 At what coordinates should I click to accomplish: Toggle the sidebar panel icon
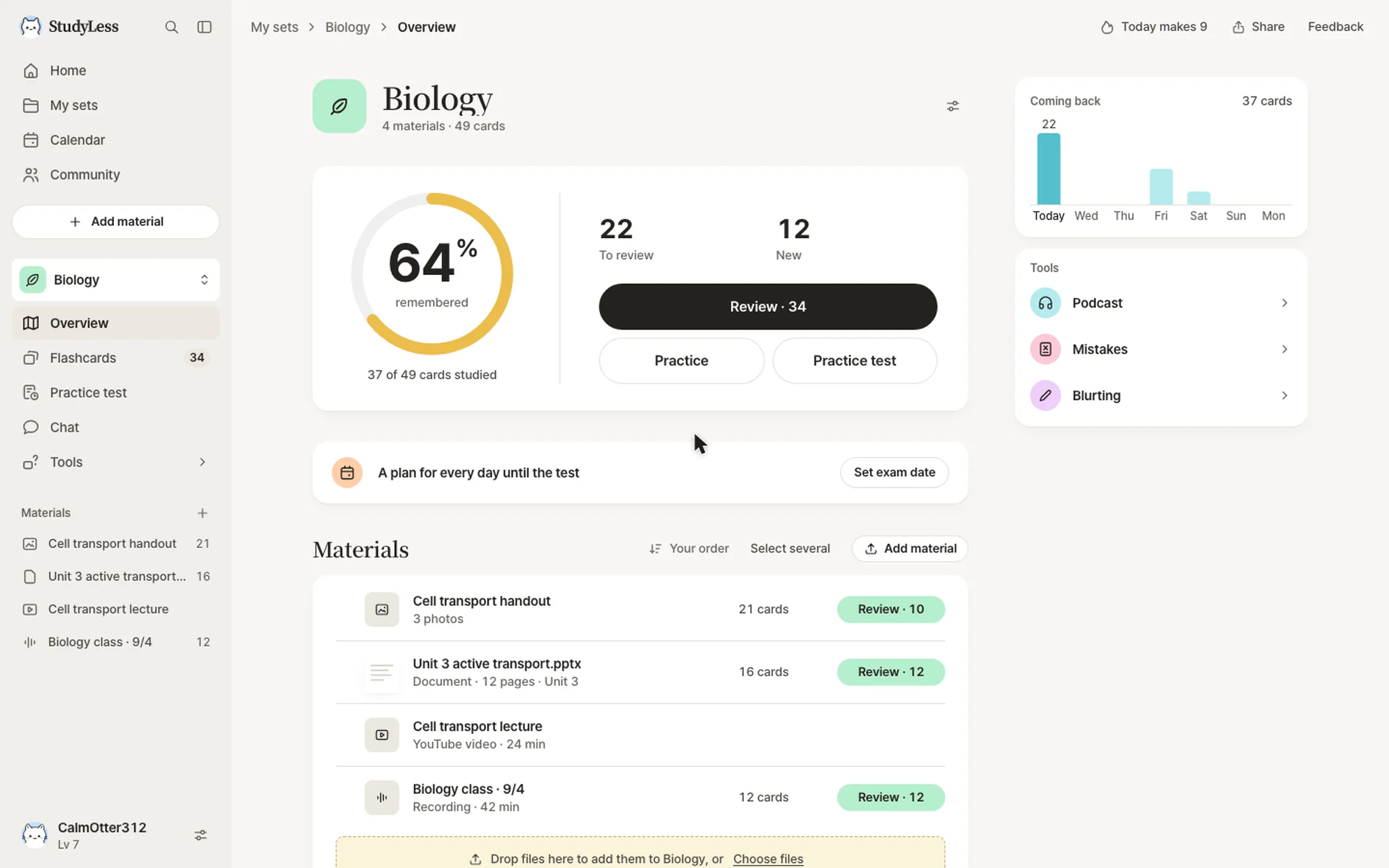click(204, 27)
